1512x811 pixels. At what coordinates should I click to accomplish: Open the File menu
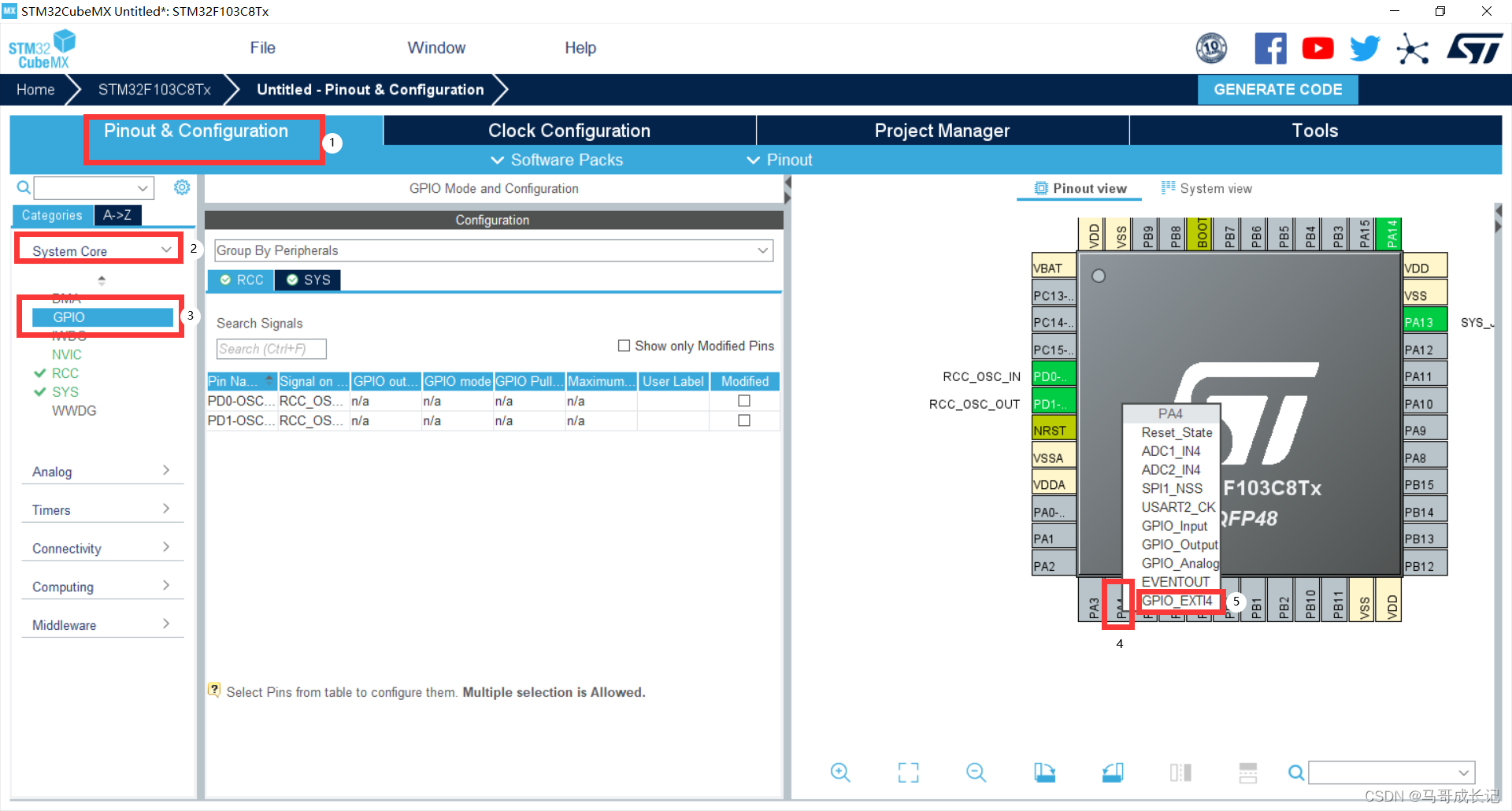[262, 48]
